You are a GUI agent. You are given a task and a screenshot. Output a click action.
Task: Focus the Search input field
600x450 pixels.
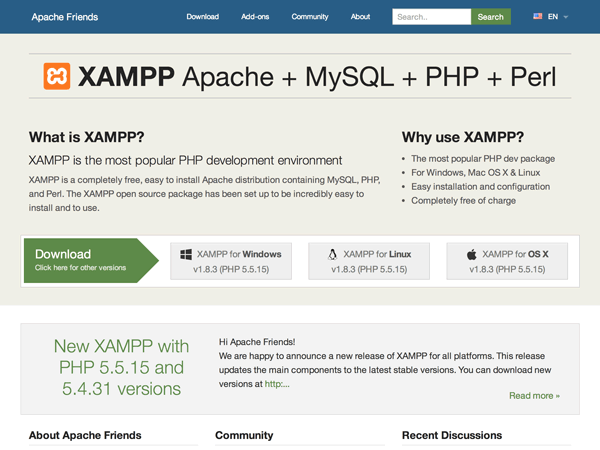431,17
